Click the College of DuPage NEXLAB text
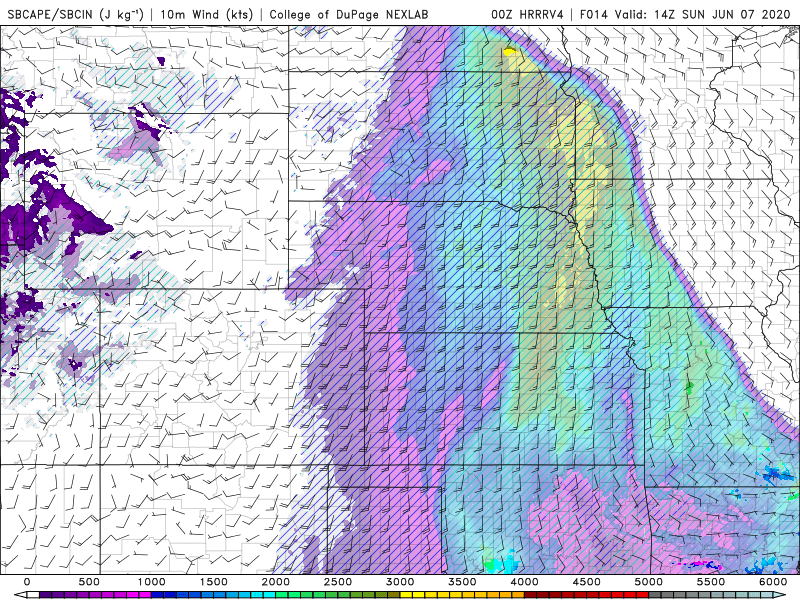Image resolution: width=800 pixels, height=600 pixels. (x=349, y=14)
